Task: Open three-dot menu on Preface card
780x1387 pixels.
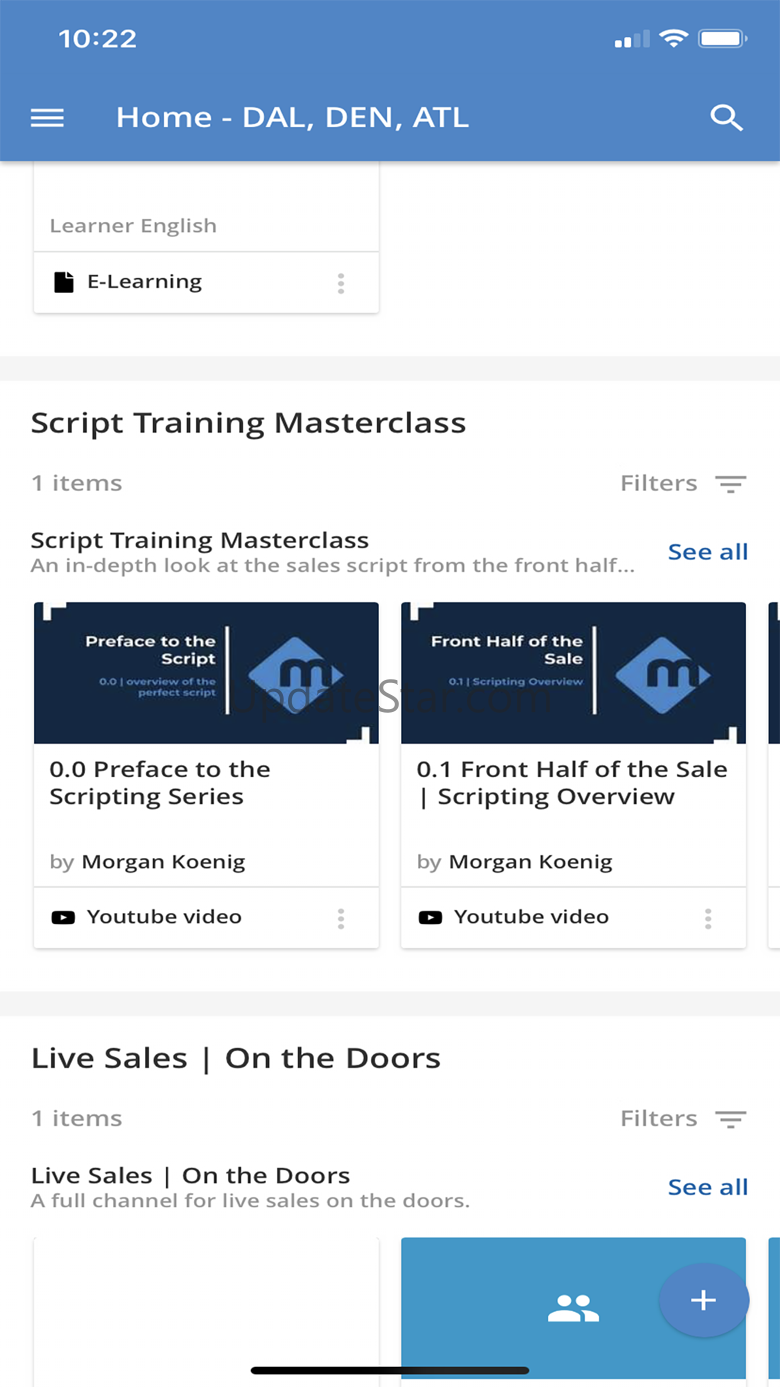Action: tap(341, 918)
